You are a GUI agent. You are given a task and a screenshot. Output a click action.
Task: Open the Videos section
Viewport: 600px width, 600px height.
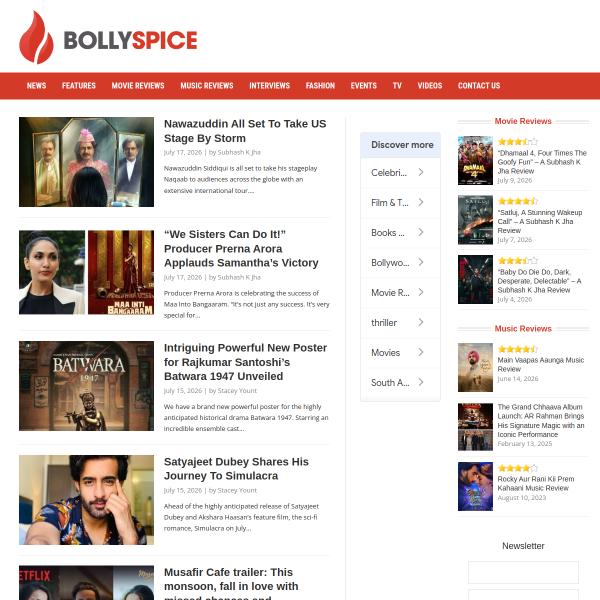[430, 86]
